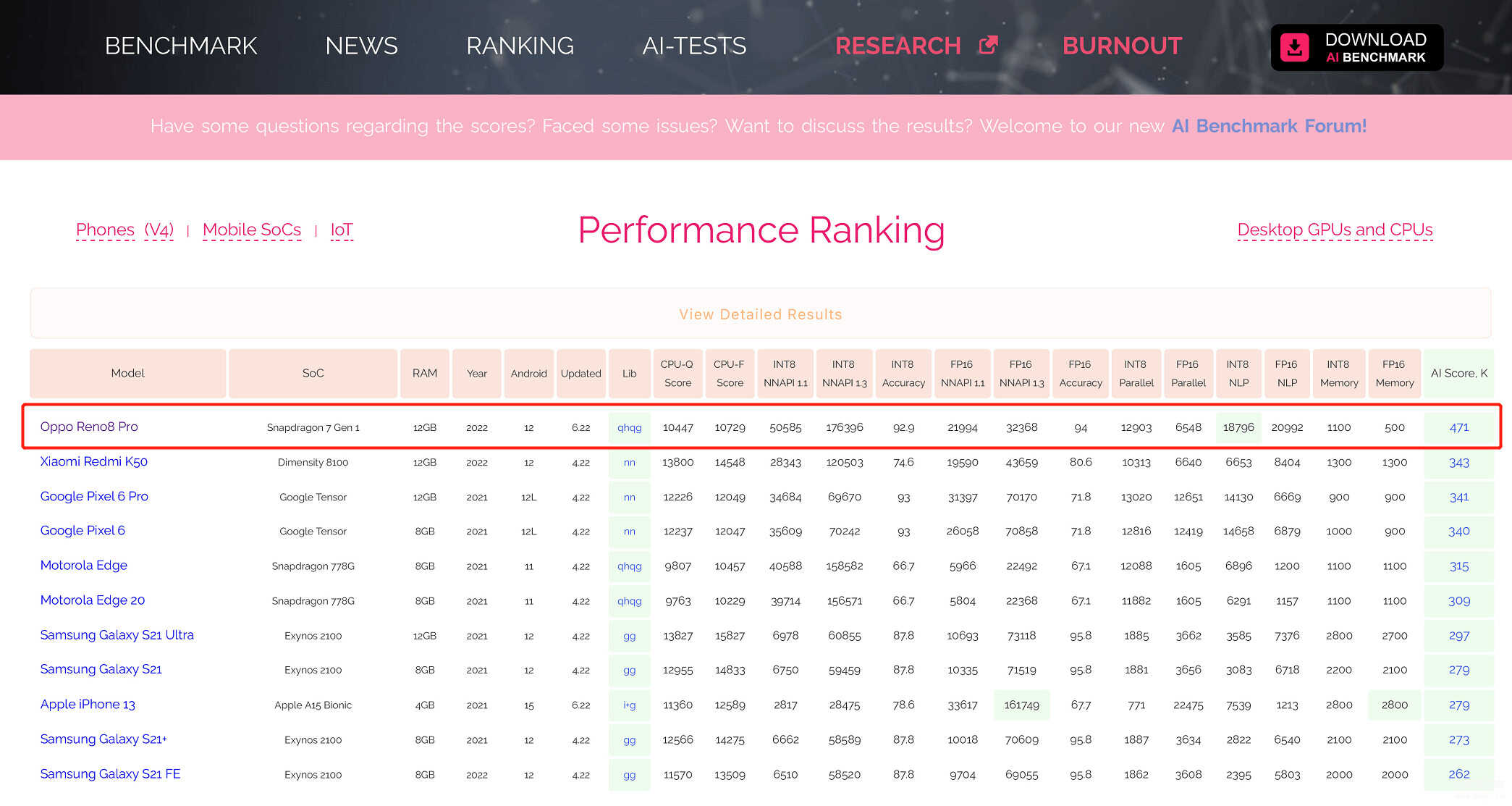Sort by the RAM column header
This screenshot has height=806, width=1512.
click(425, 373)
